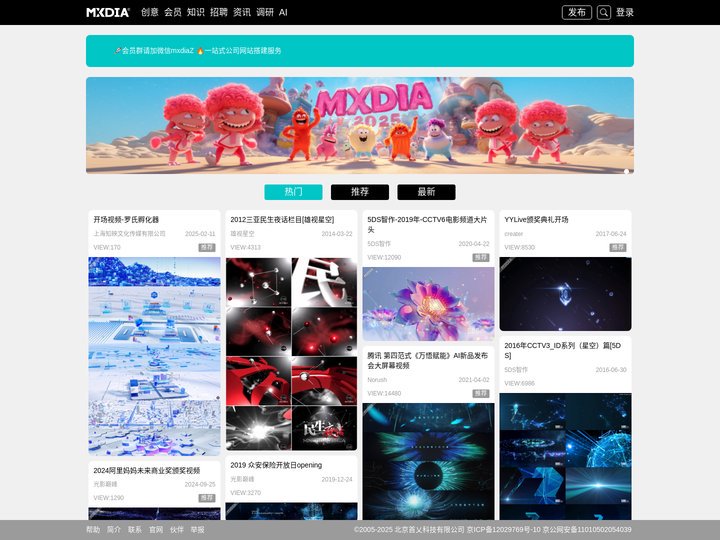Image resolution: width=720 pixels, height=540 pixels.
Task: Open the 帮助 footer link
Action: coord(93,530)
